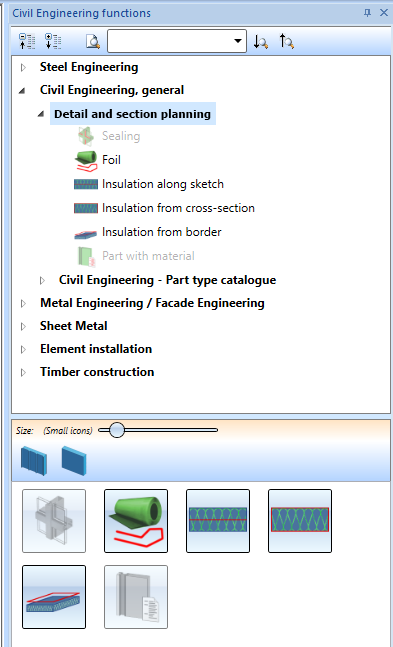
Task: Click the search upward arrow icon
Action: (286, 41)
